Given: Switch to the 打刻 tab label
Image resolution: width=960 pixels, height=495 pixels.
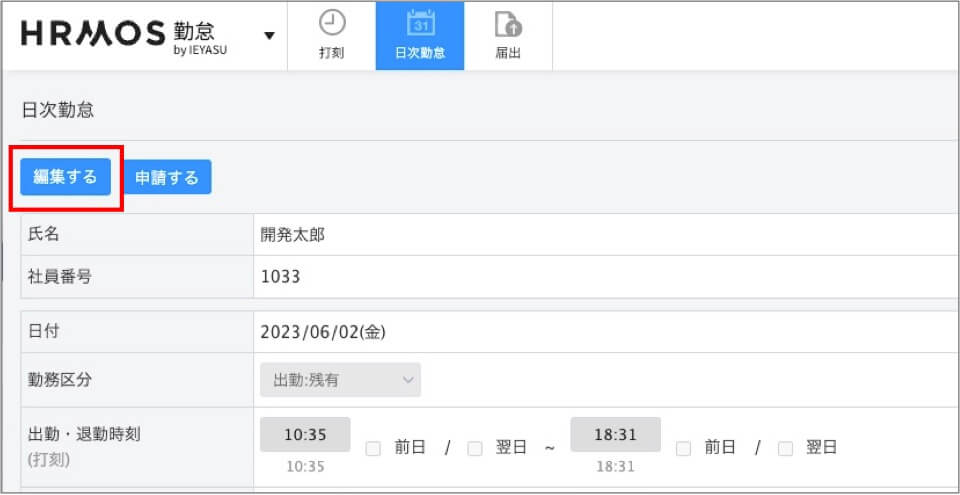Looking at the screenshot, I should pos(332,53).
